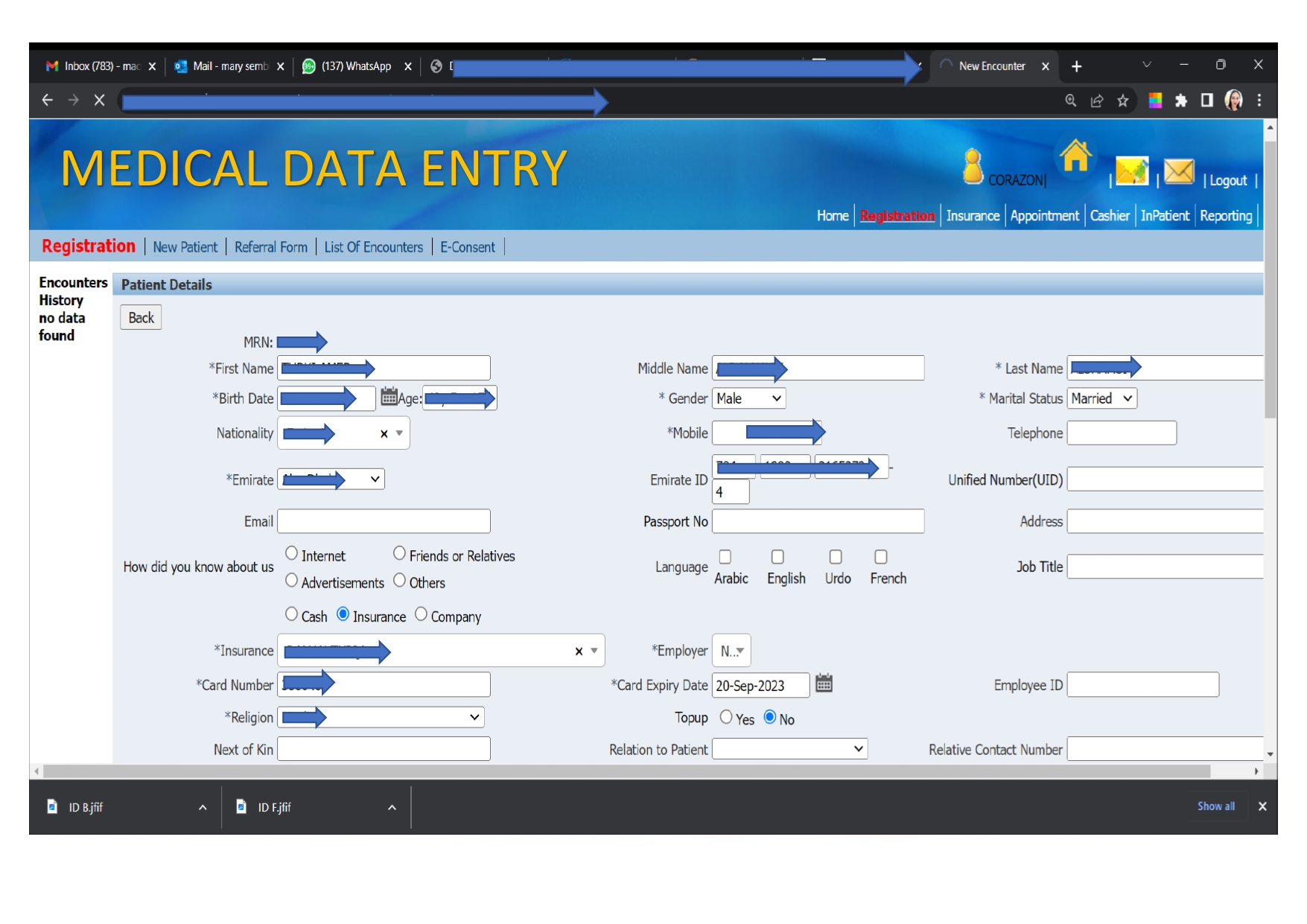Select the Others radio option
The height and width of the screenshot is (924, 1307).
coord(400,580)
